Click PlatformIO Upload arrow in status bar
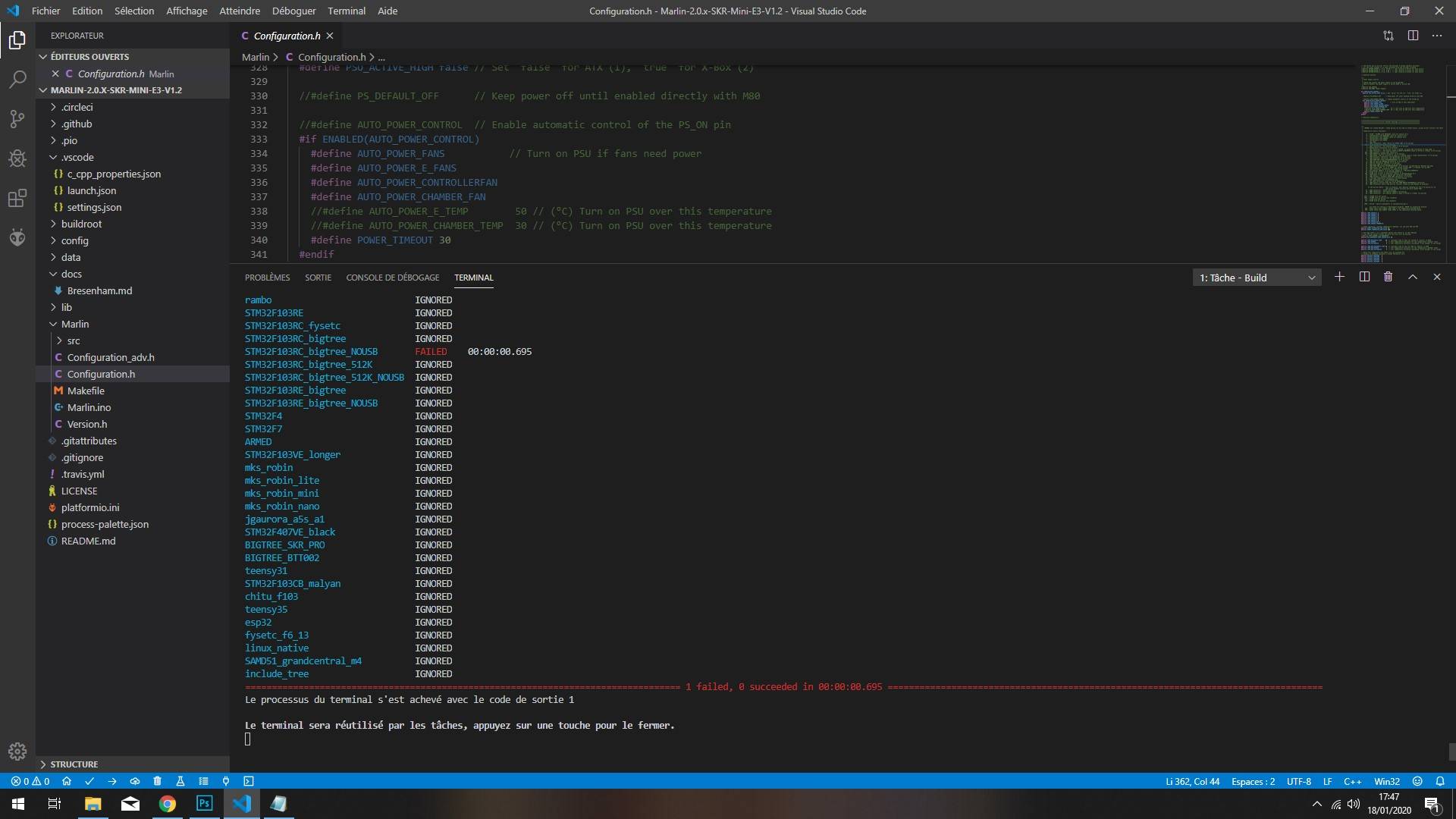The height and width of the screenshot is (819, 1456). [x=112, y=781]
